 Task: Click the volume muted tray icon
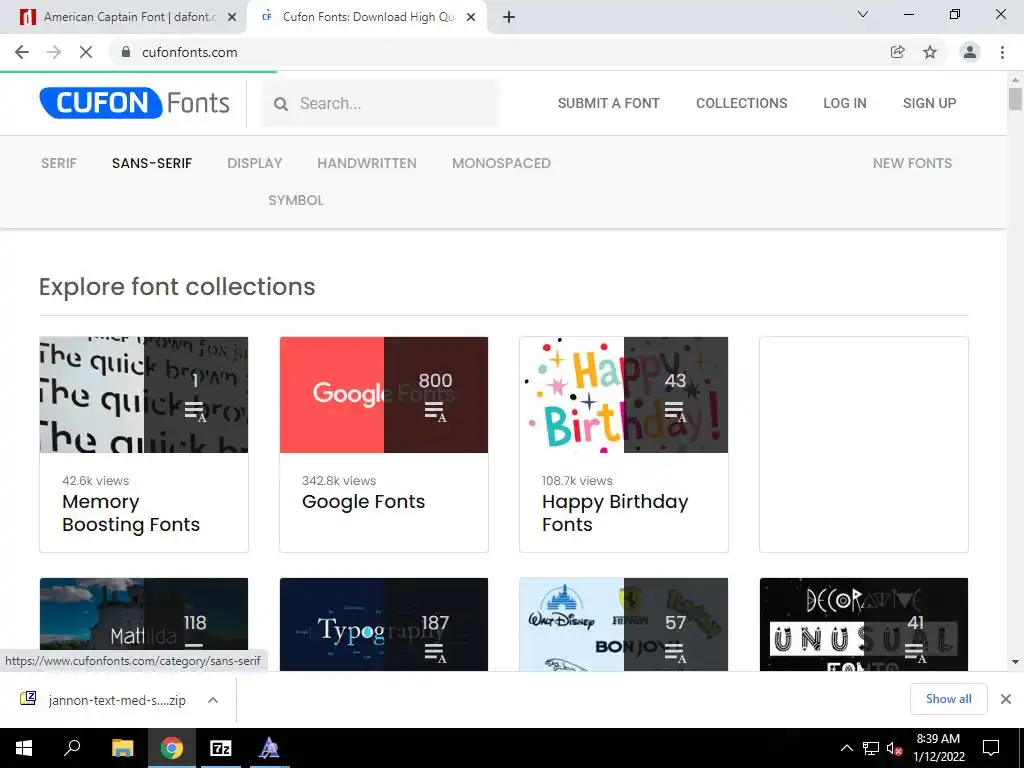pyautogui.click(x=894, y=748)
